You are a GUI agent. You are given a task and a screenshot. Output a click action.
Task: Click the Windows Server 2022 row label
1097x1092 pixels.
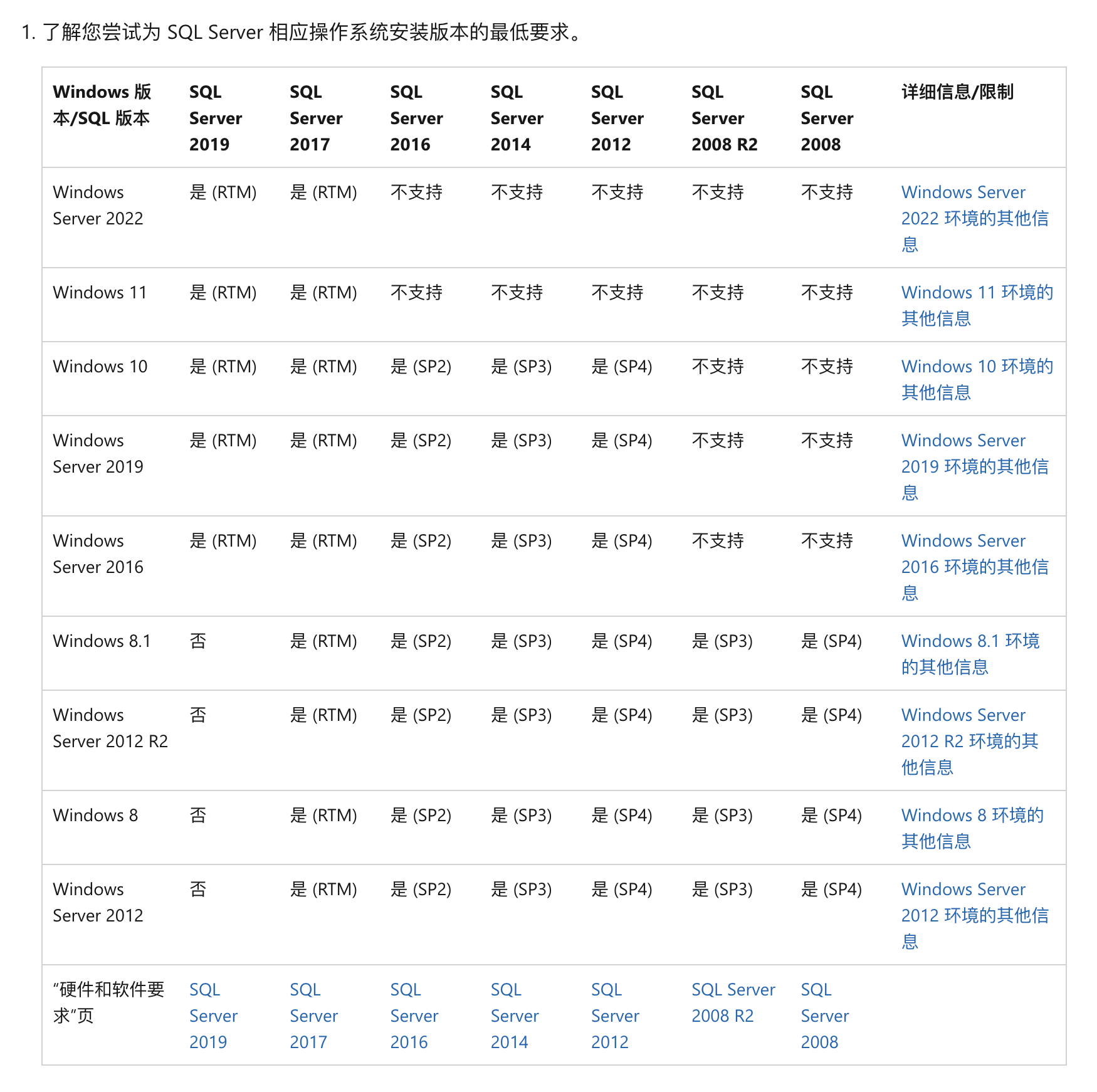[x=98, y=205]
